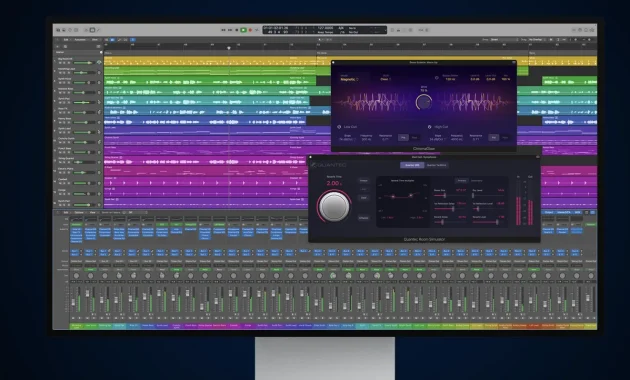
Task: Click the red Record button
Action: click(250, 30)
